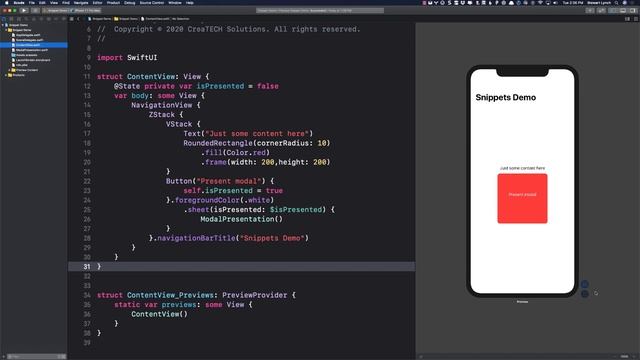Viewport: 640px width, 360px height.
Task: Select the Project navigator tab icon
Action: [x=4, y=19]
